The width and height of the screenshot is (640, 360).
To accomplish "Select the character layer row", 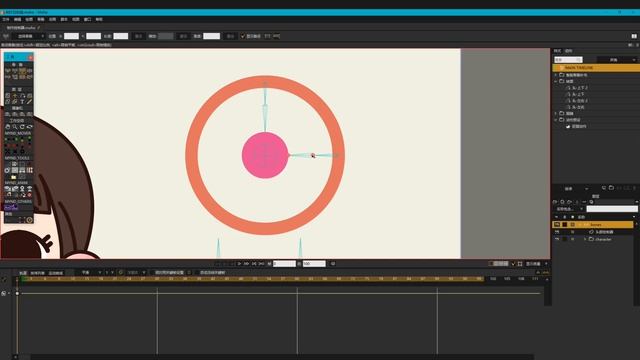I will [593, 239].
